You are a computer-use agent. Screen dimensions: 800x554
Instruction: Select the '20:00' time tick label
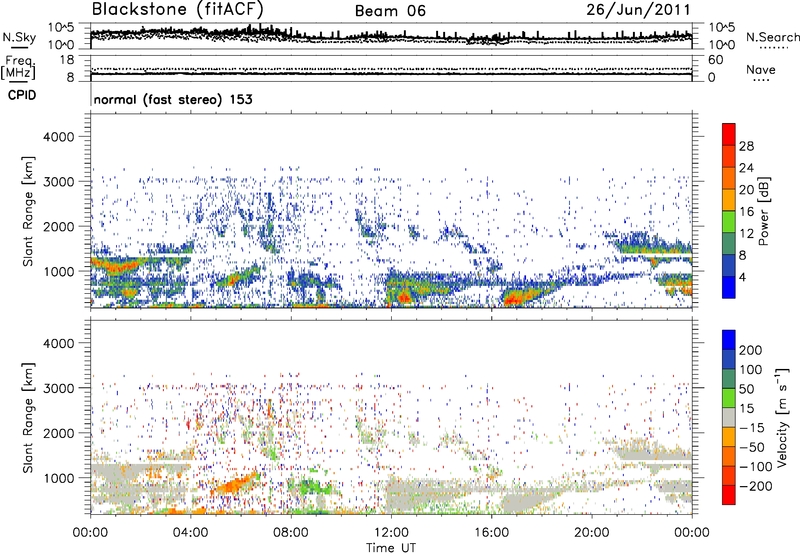591,533
